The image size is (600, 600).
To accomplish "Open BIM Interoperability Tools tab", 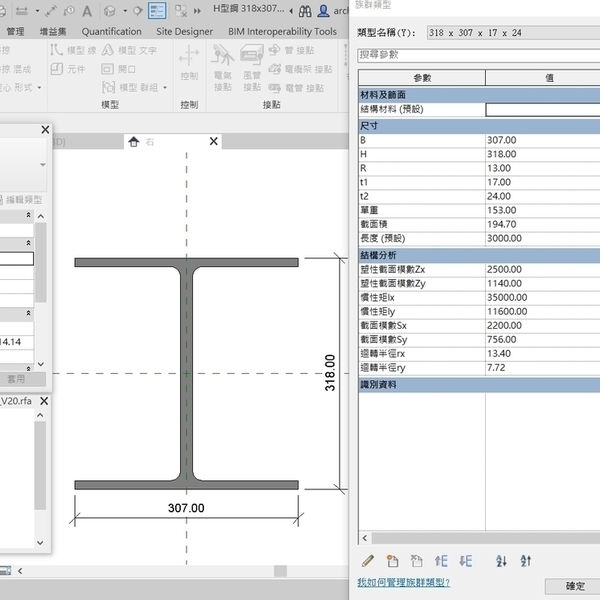I will point(282,31).
